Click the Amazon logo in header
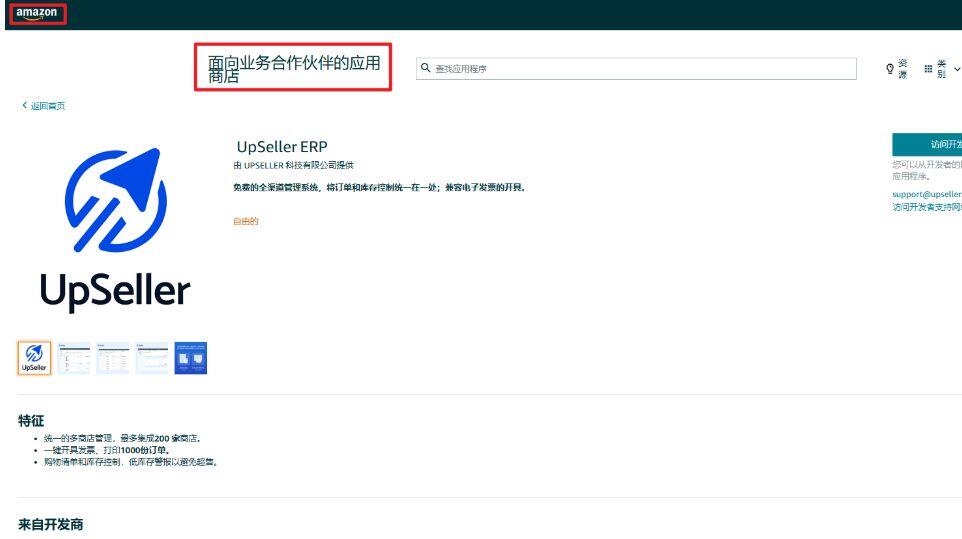 point(36,13)
